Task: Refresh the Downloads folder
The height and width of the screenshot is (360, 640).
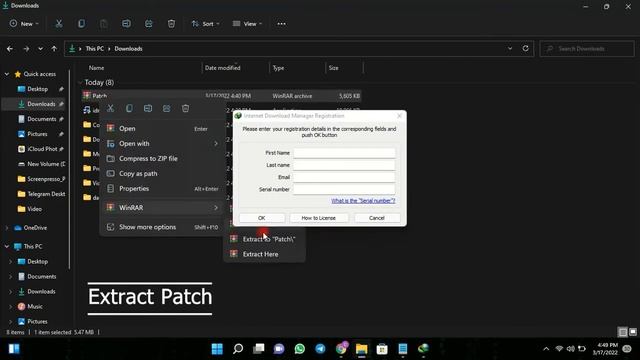Action: 525,48
